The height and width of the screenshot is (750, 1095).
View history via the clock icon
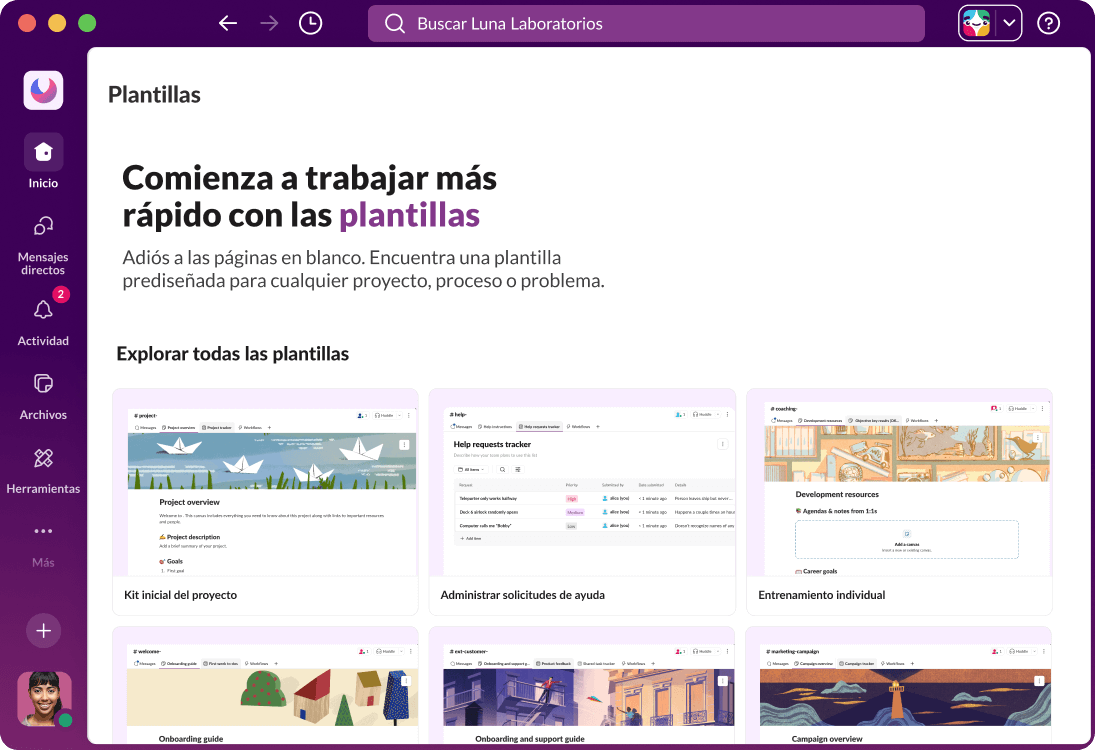pyautogui.click(x=310, y=22)
